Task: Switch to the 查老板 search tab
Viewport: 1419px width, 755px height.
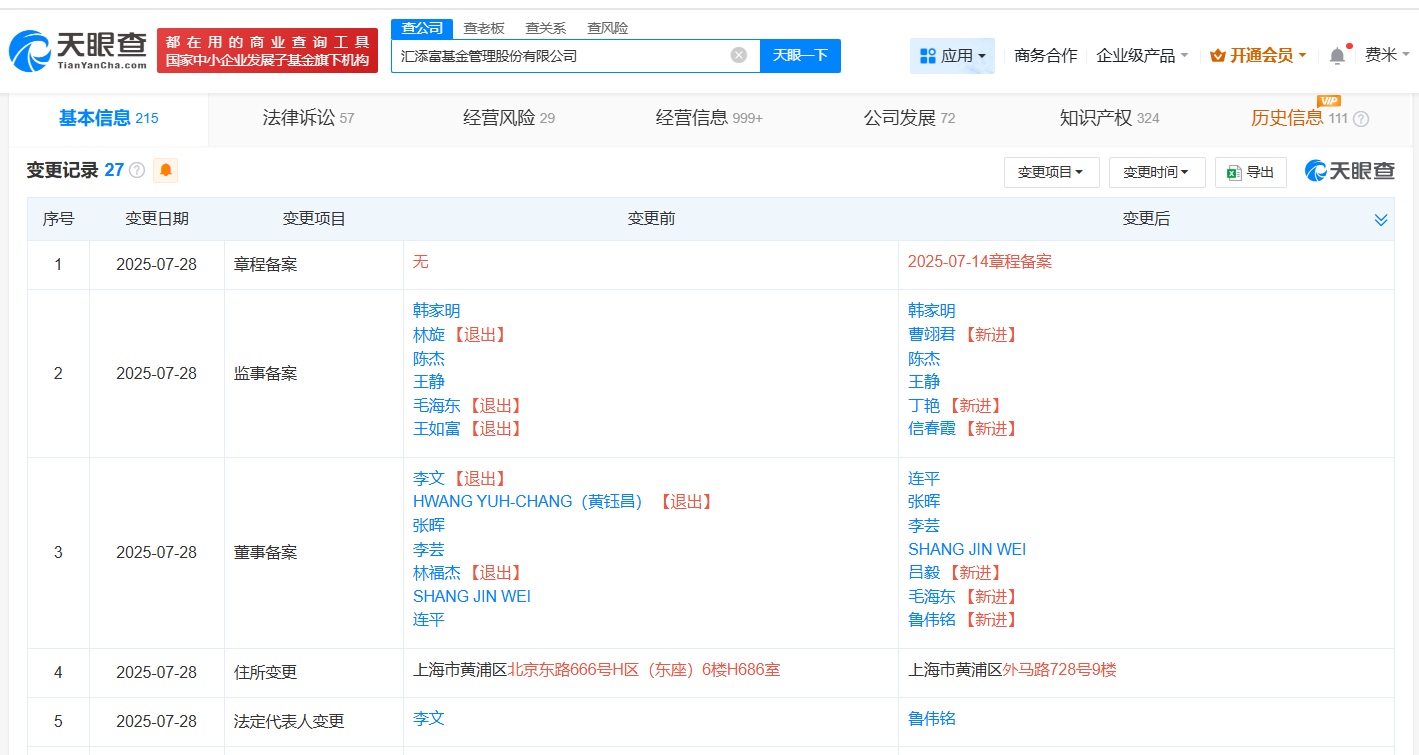Action: (x=483, y=28)
